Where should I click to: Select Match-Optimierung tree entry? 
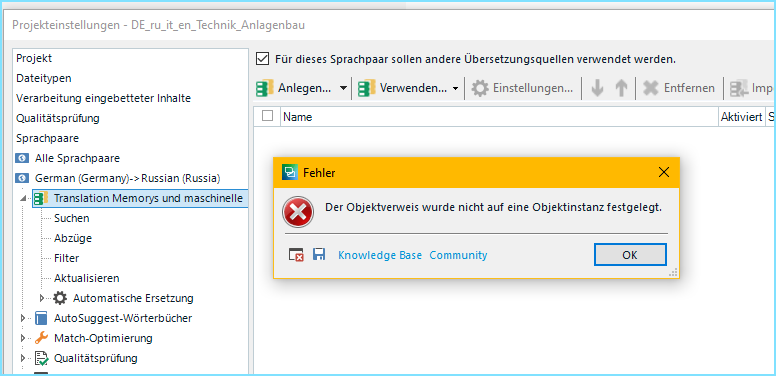pos(103,338)
